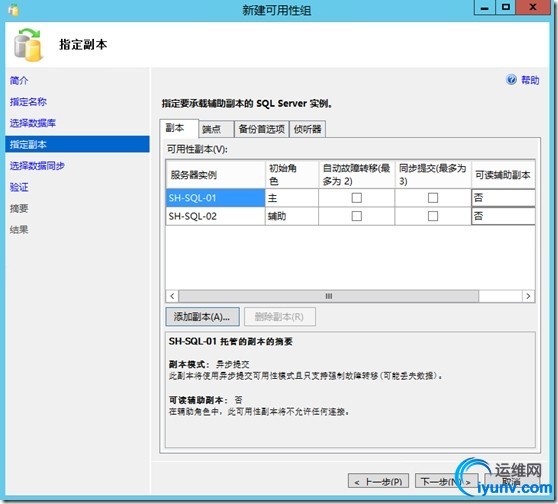Switch to the 副本 tab

pyautogui.click(x=179, y=128)
